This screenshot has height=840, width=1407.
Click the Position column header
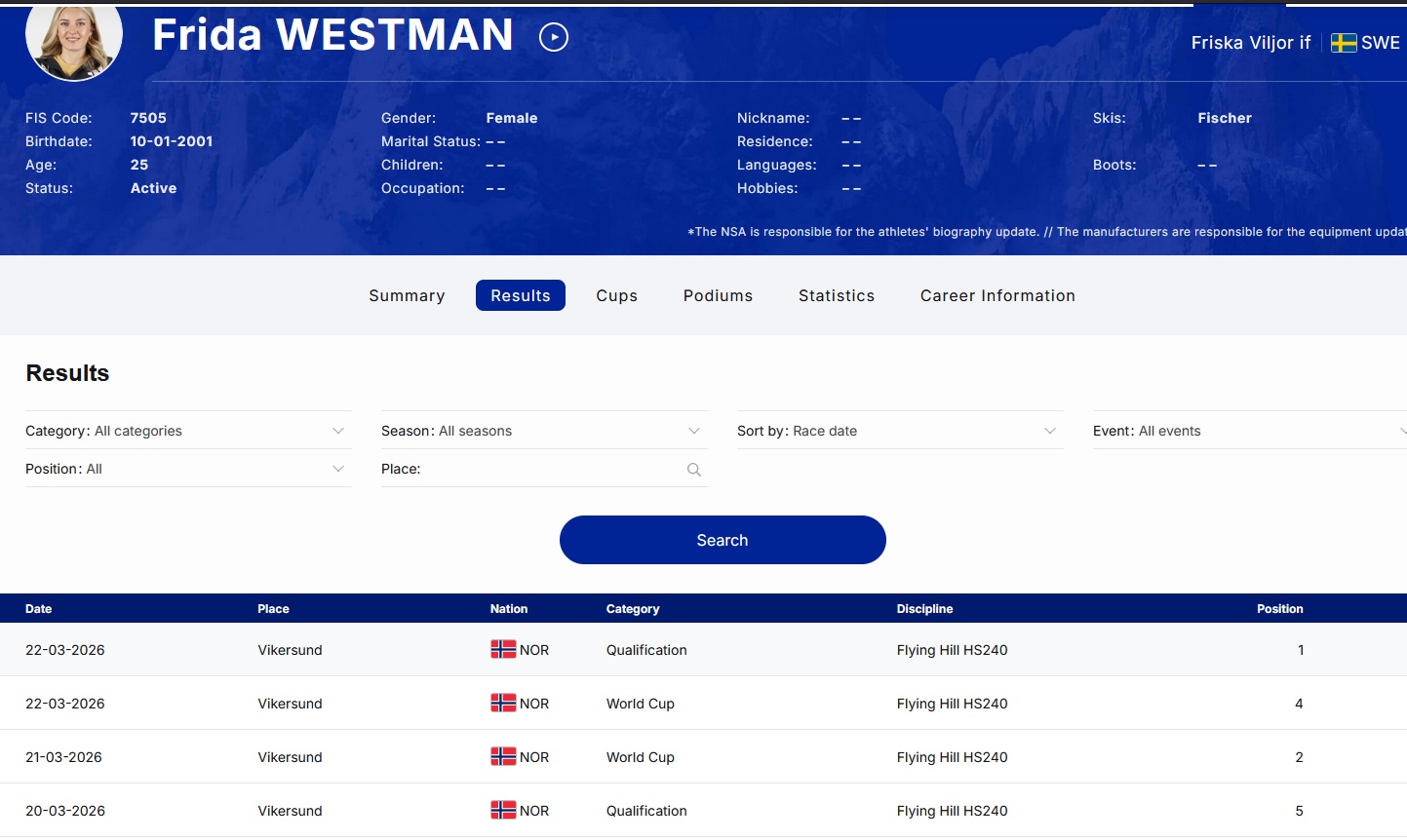click(1280, 609)
